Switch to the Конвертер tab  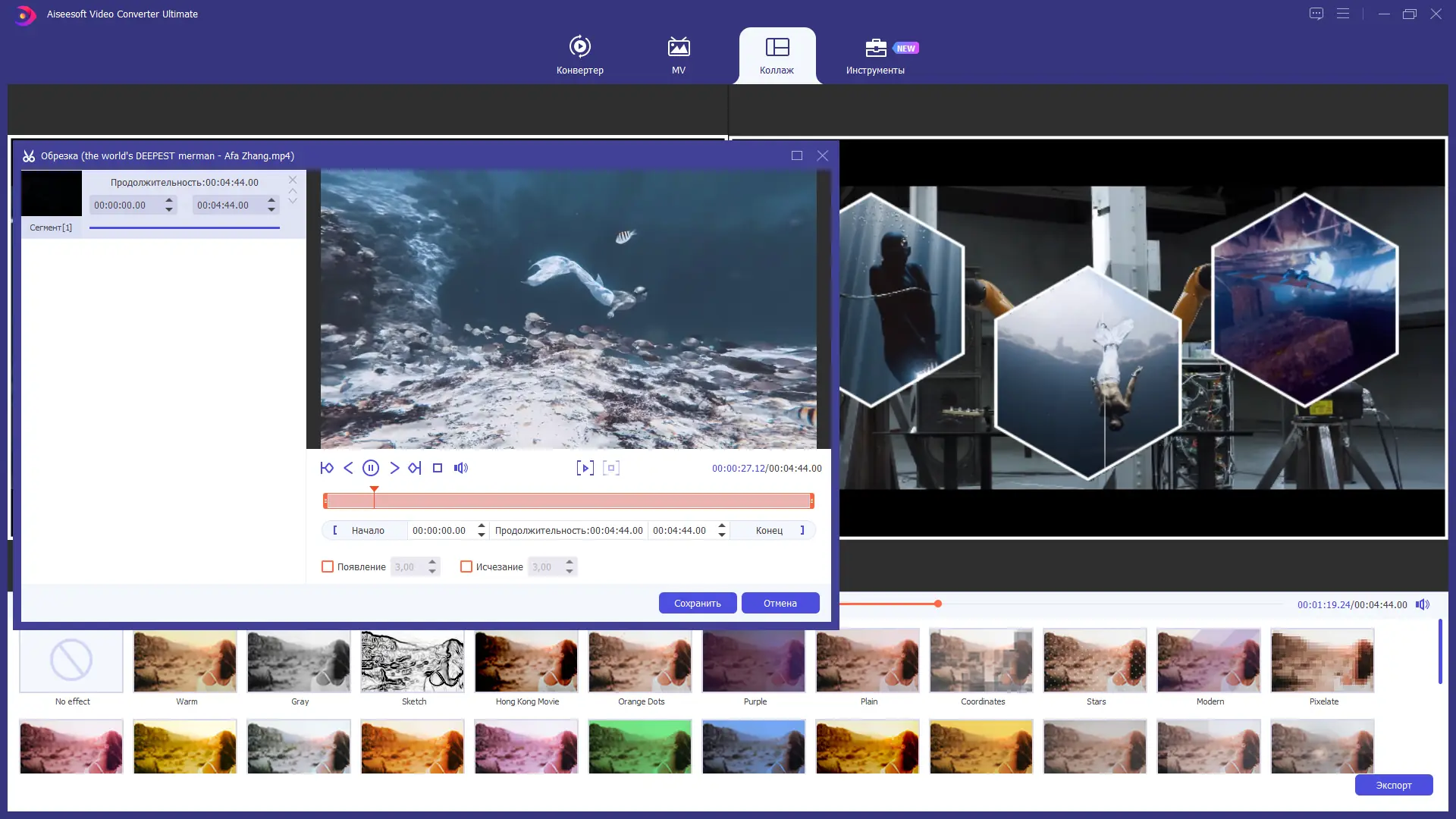pyautogui.click(x=580, y=55)
